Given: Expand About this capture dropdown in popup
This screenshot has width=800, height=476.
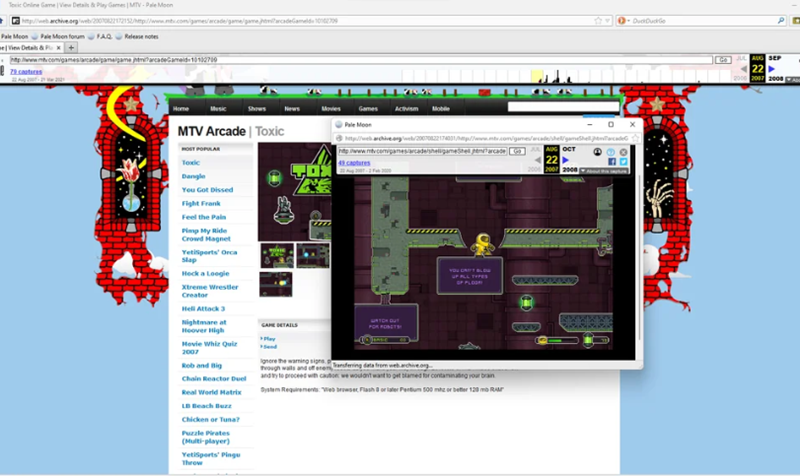Looking at the screenshot, I should [x=604, y=171].
